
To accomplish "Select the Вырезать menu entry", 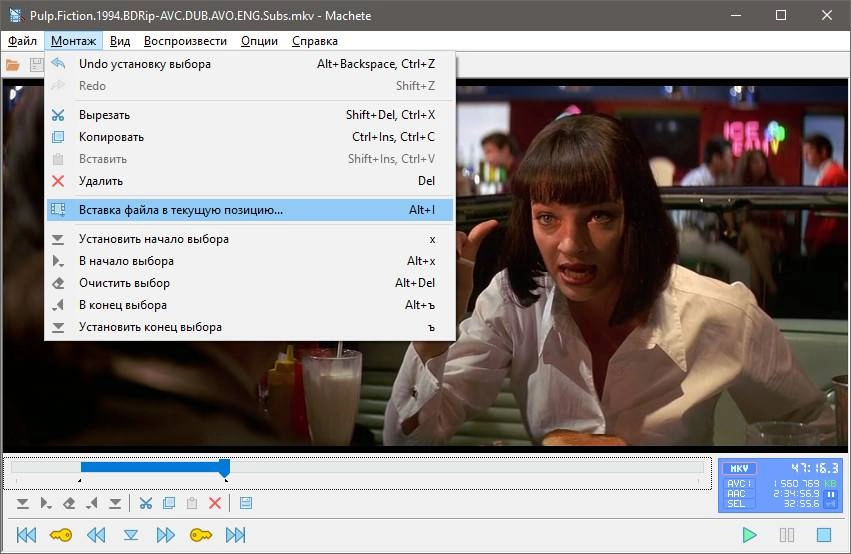I will click(x=250, y=115).
